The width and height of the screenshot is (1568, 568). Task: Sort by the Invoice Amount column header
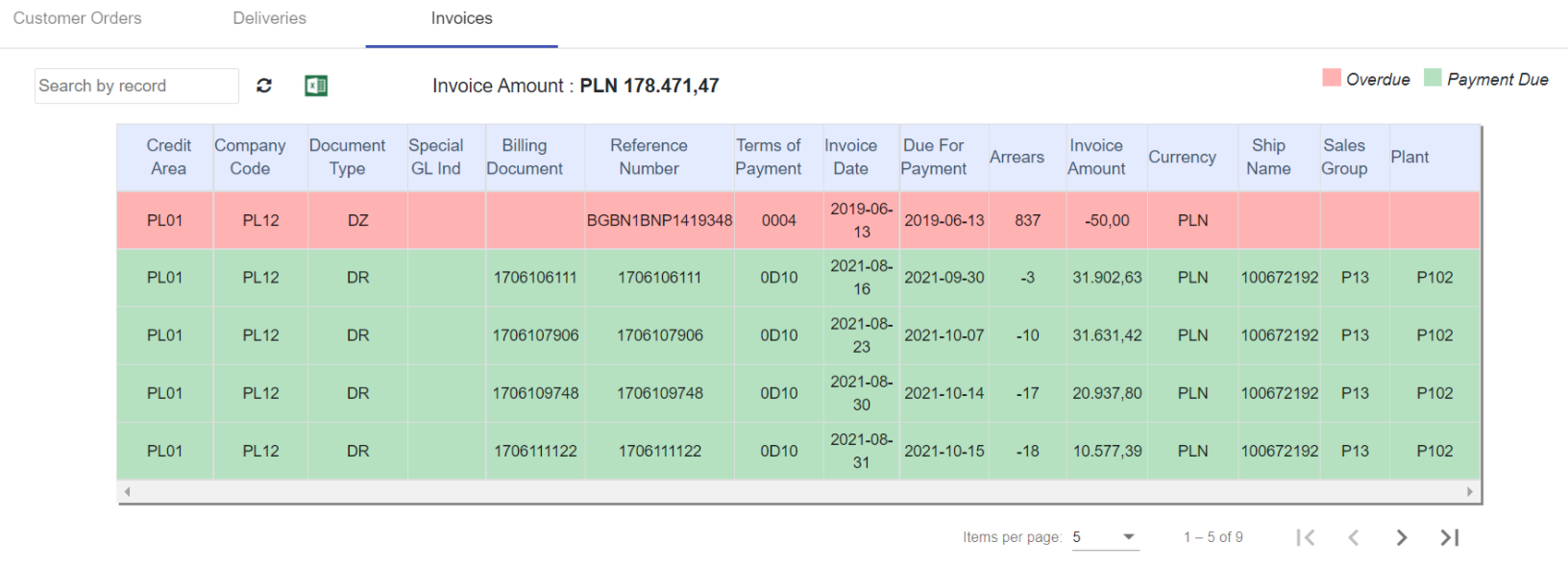pos(1096,157)
